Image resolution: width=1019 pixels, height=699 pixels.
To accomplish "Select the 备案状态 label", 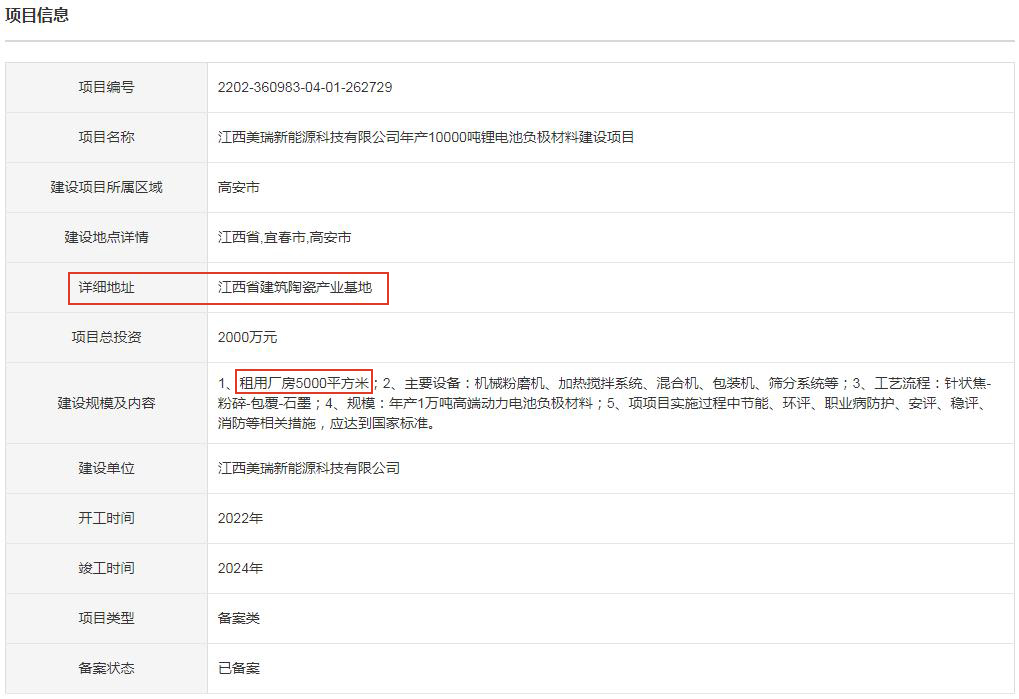I will pos(107,668).
